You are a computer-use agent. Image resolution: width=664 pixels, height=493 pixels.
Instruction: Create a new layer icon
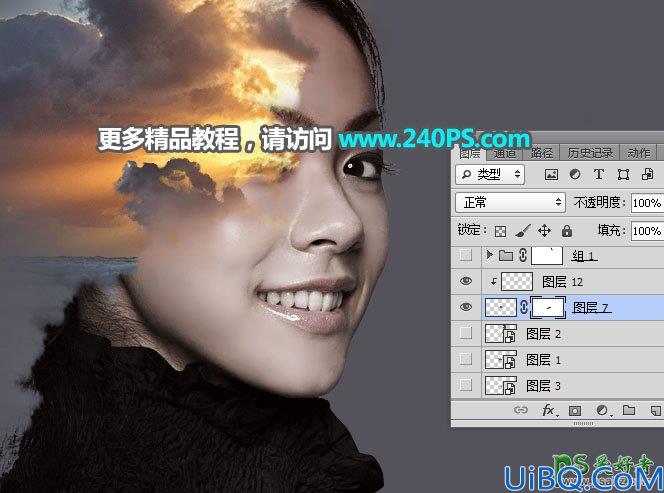point(656,410)
